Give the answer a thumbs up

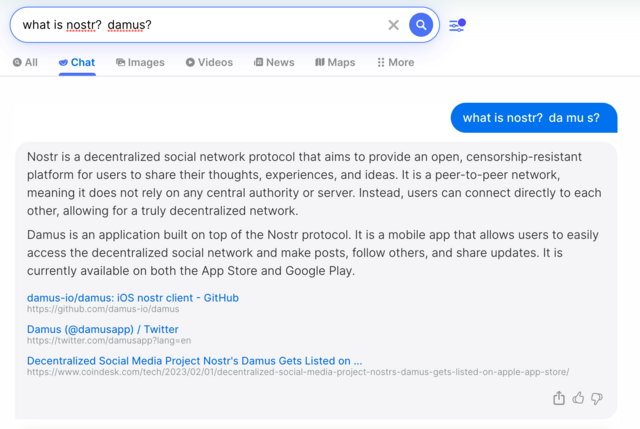(x=578, y=398)
